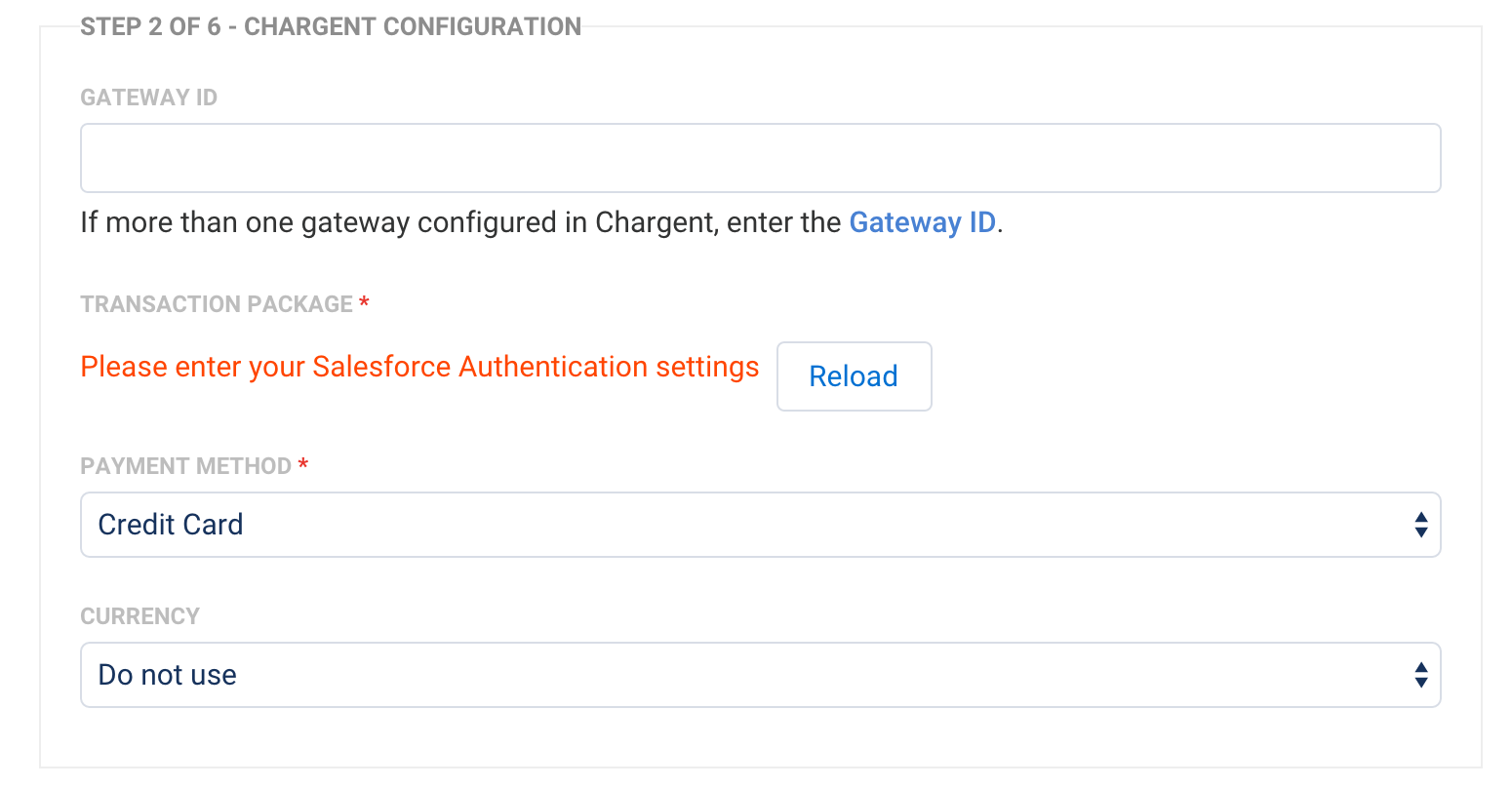Click the "Step 2 of 6" heading text
The width and height of the screenshot is (1512, 788).
point(151,26)
